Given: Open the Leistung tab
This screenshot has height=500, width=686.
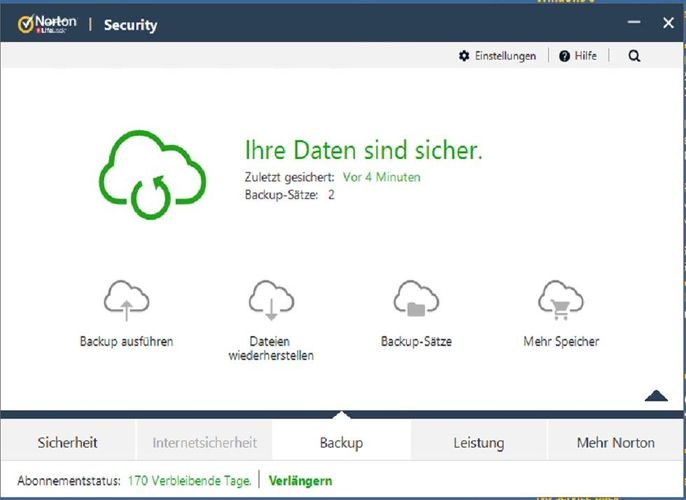Looking at the screenshot, I should tap(478, 442).
